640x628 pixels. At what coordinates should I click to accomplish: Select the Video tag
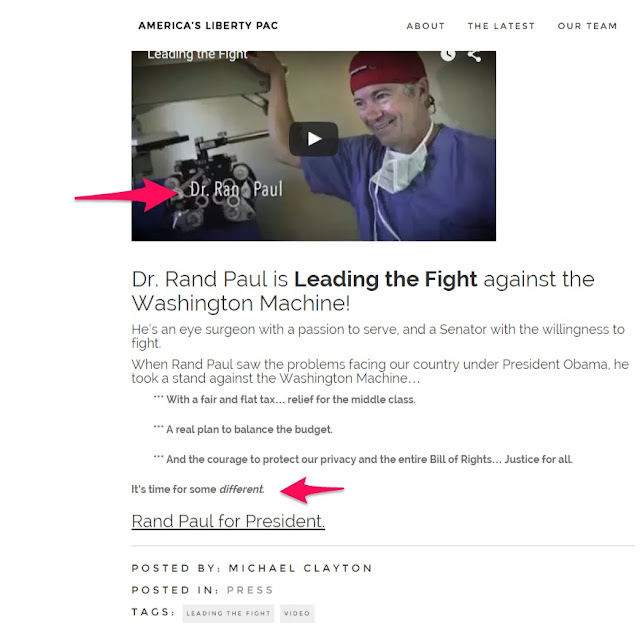297,613
